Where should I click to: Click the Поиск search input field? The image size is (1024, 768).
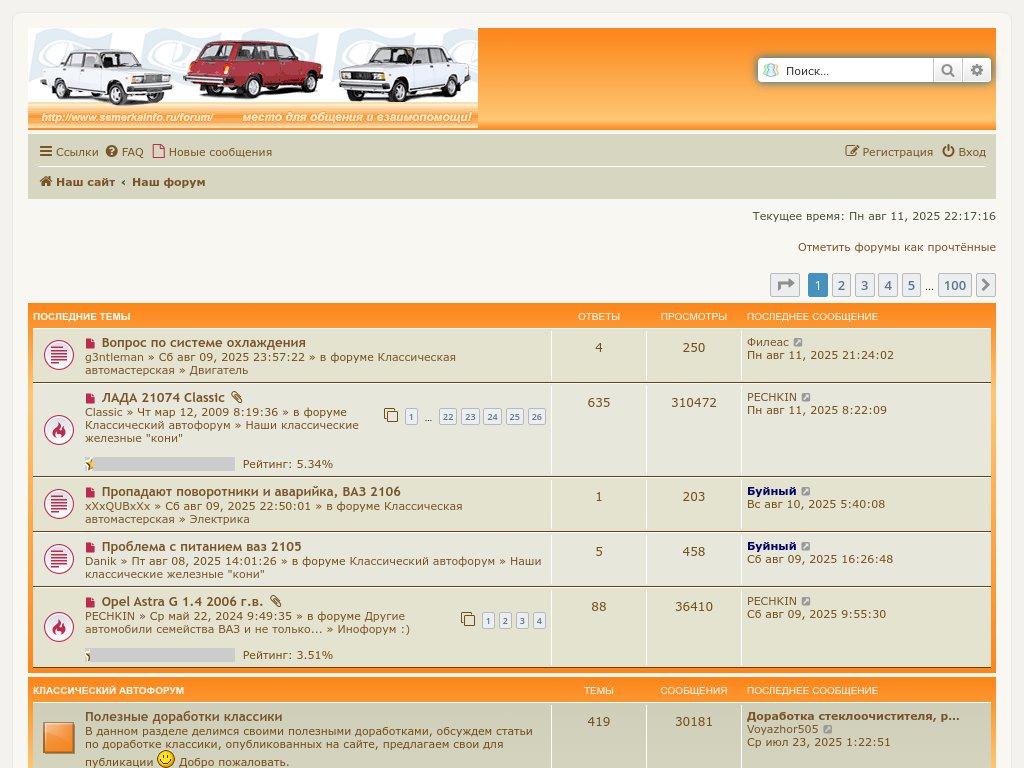click(855, 70)
